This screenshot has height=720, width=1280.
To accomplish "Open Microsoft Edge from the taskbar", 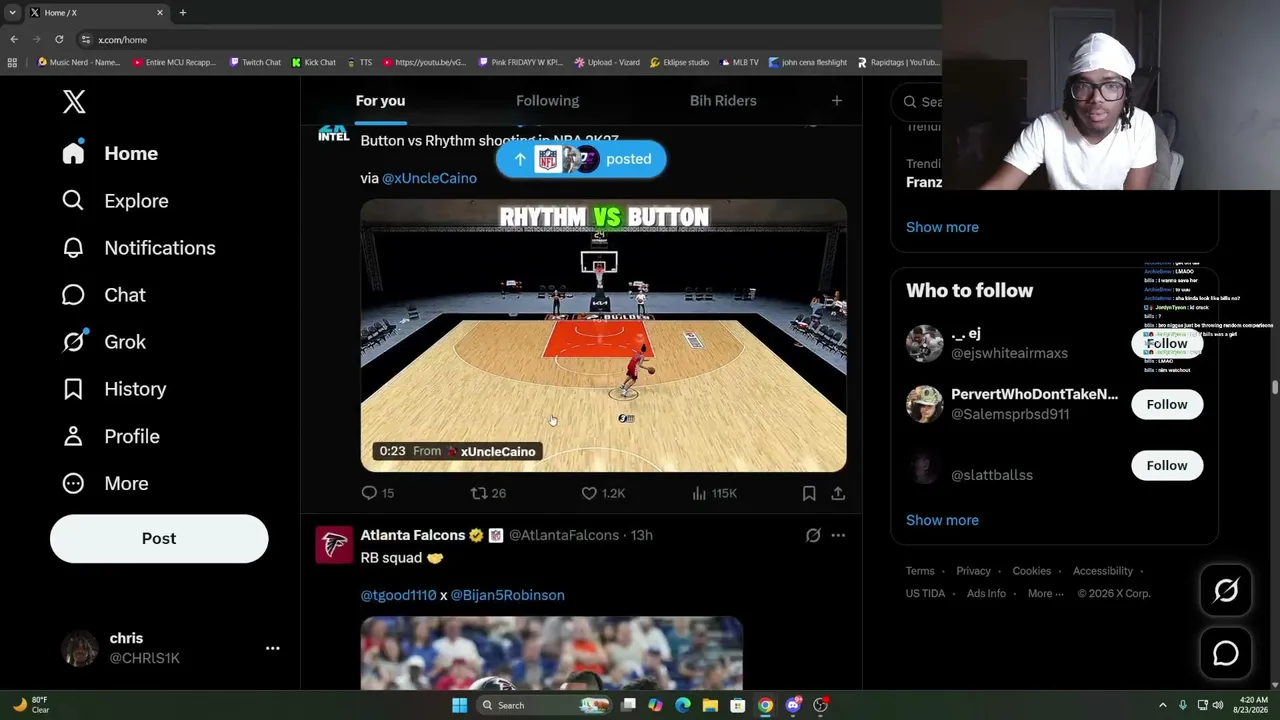I will pyautogui.click(x=683, y=705).
